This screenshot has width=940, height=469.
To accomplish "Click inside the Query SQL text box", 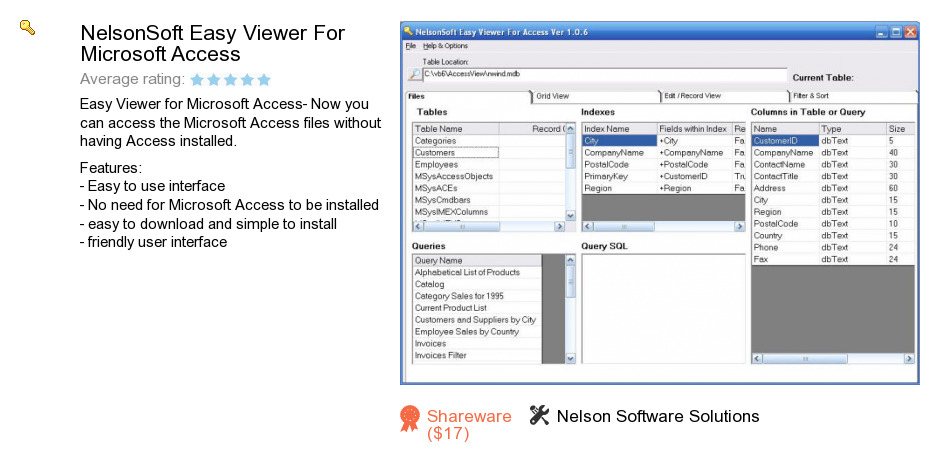I will click(663, 308).
